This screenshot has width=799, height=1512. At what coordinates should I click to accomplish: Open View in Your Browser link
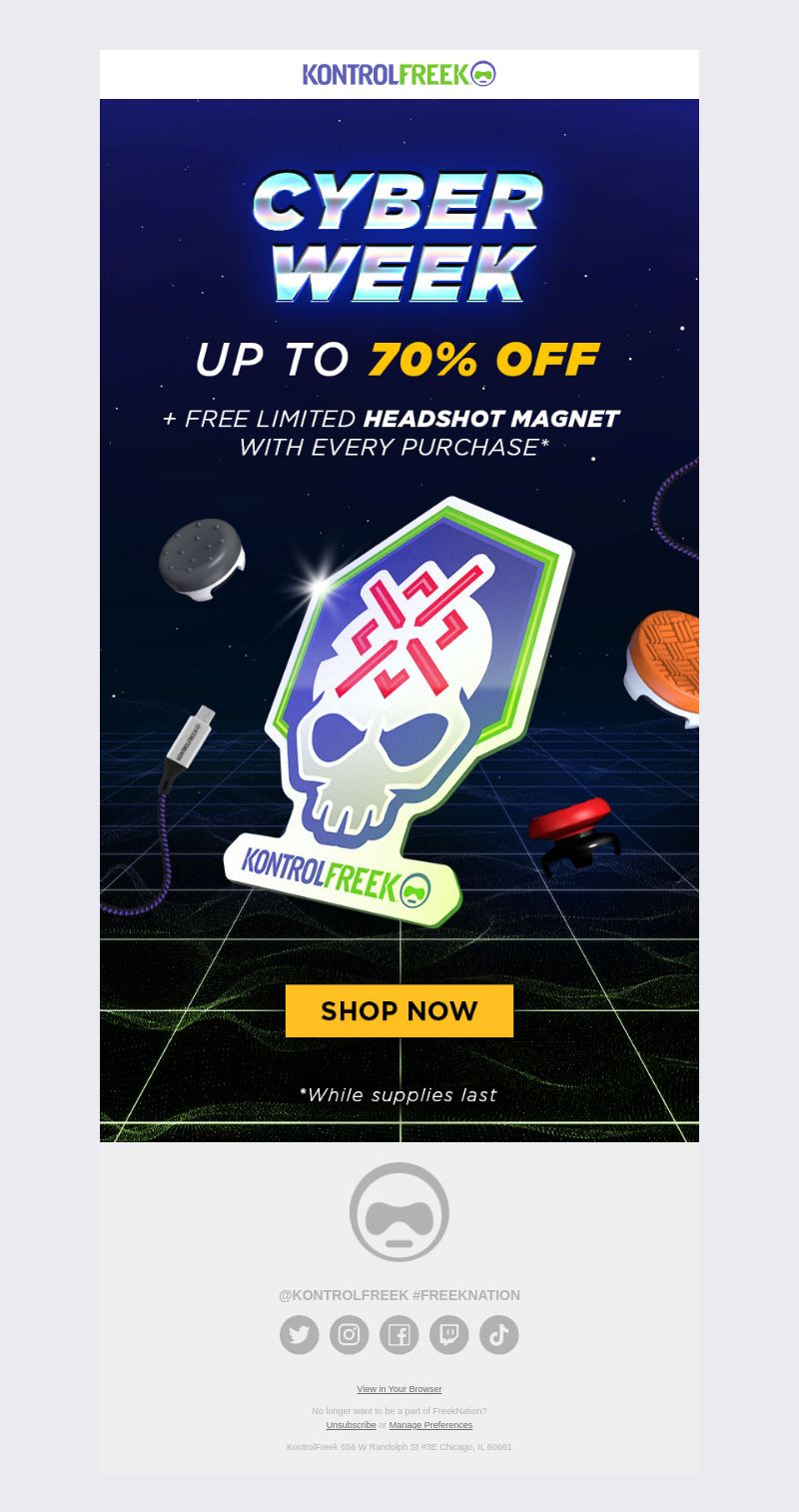(x=399, y=1389)
